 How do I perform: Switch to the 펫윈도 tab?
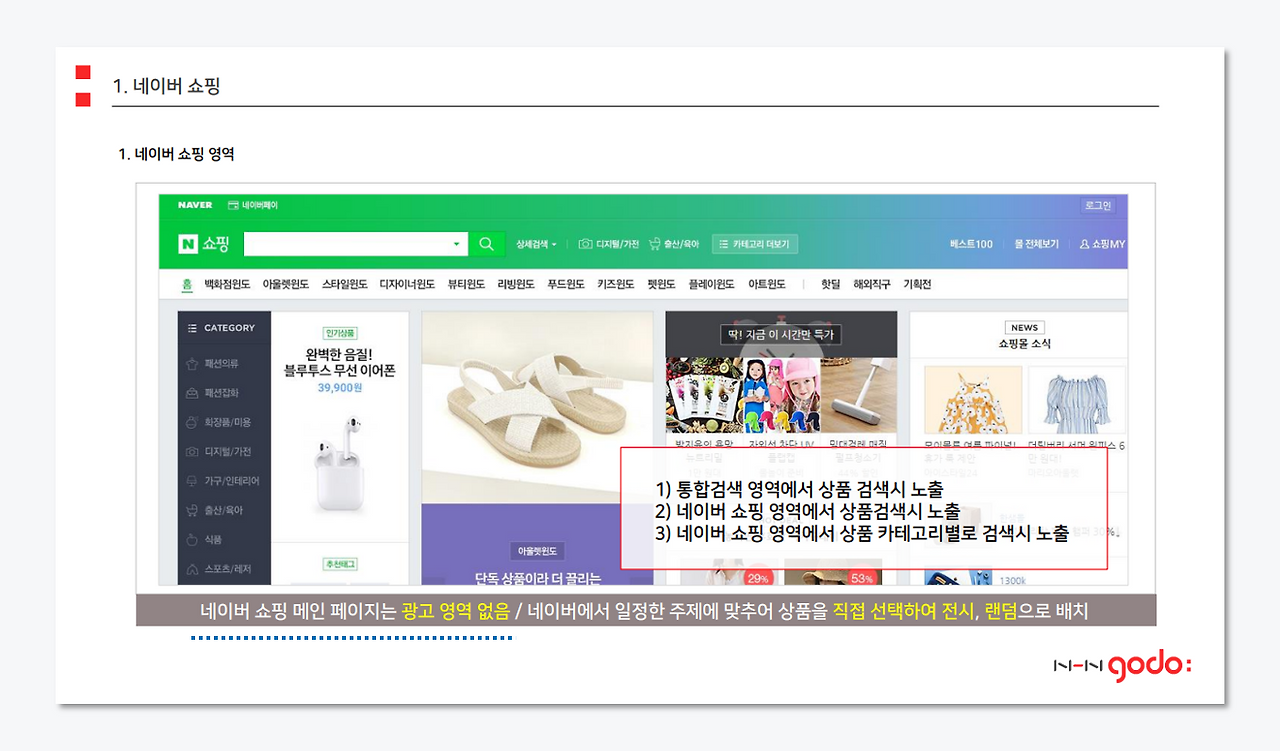pos(661,284)
